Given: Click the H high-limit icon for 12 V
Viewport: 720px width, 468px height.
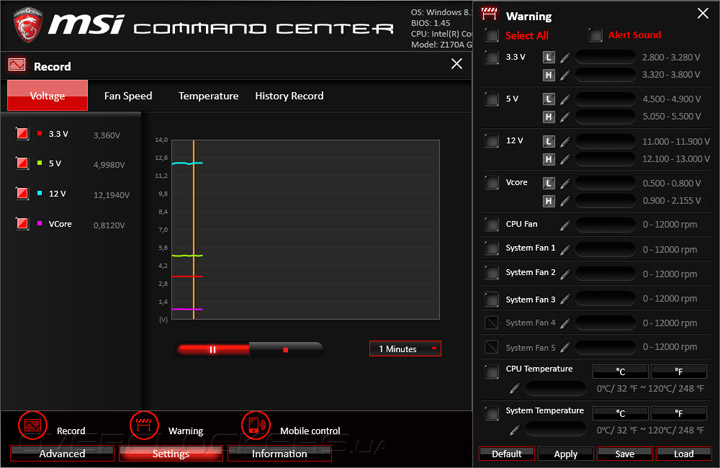Looking at the screenshot, I should pyautogui.click(x=548, y=159).
